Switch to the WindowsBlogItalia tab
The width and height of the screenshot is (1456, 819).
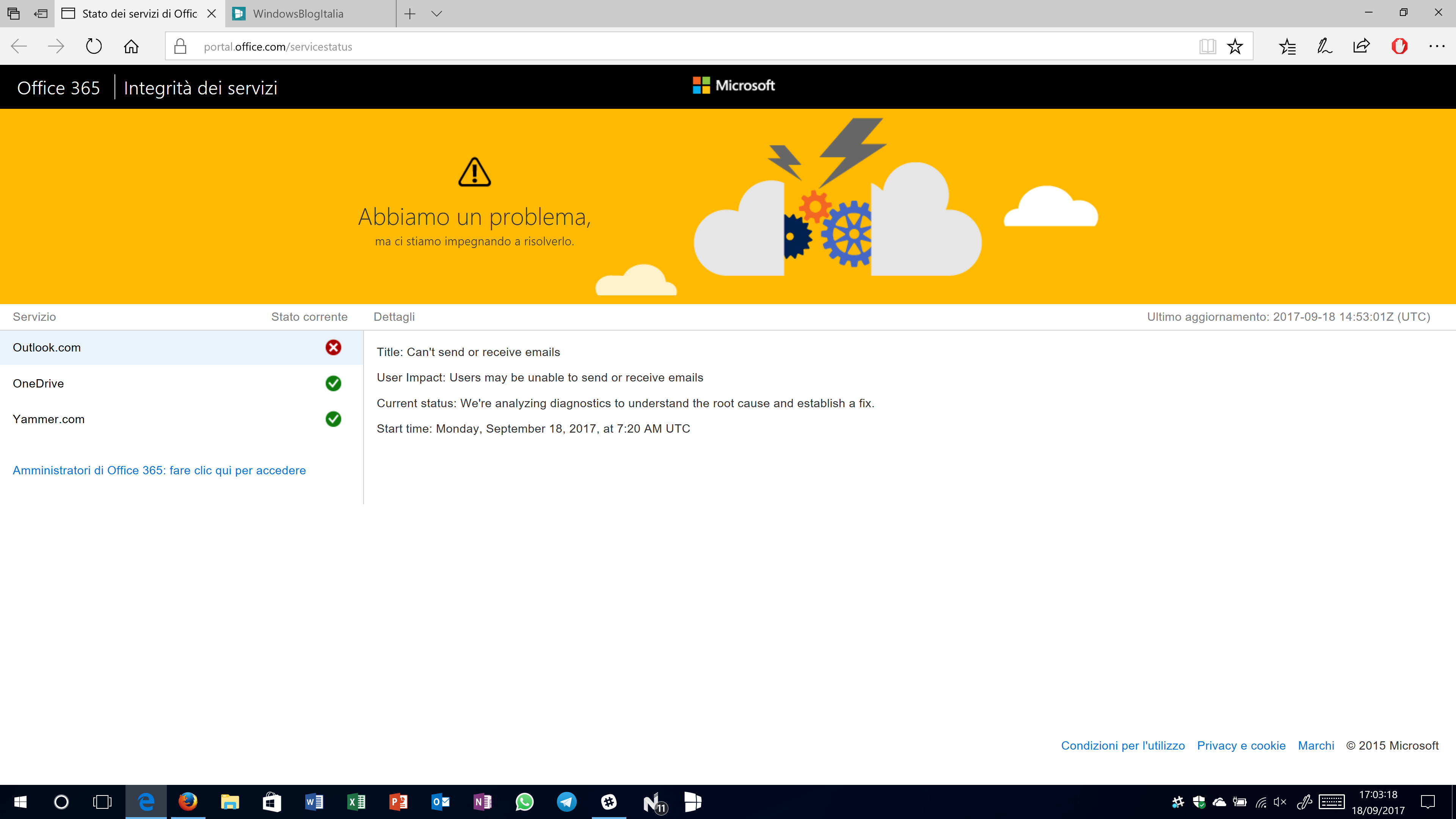click(x=310, y=14)
